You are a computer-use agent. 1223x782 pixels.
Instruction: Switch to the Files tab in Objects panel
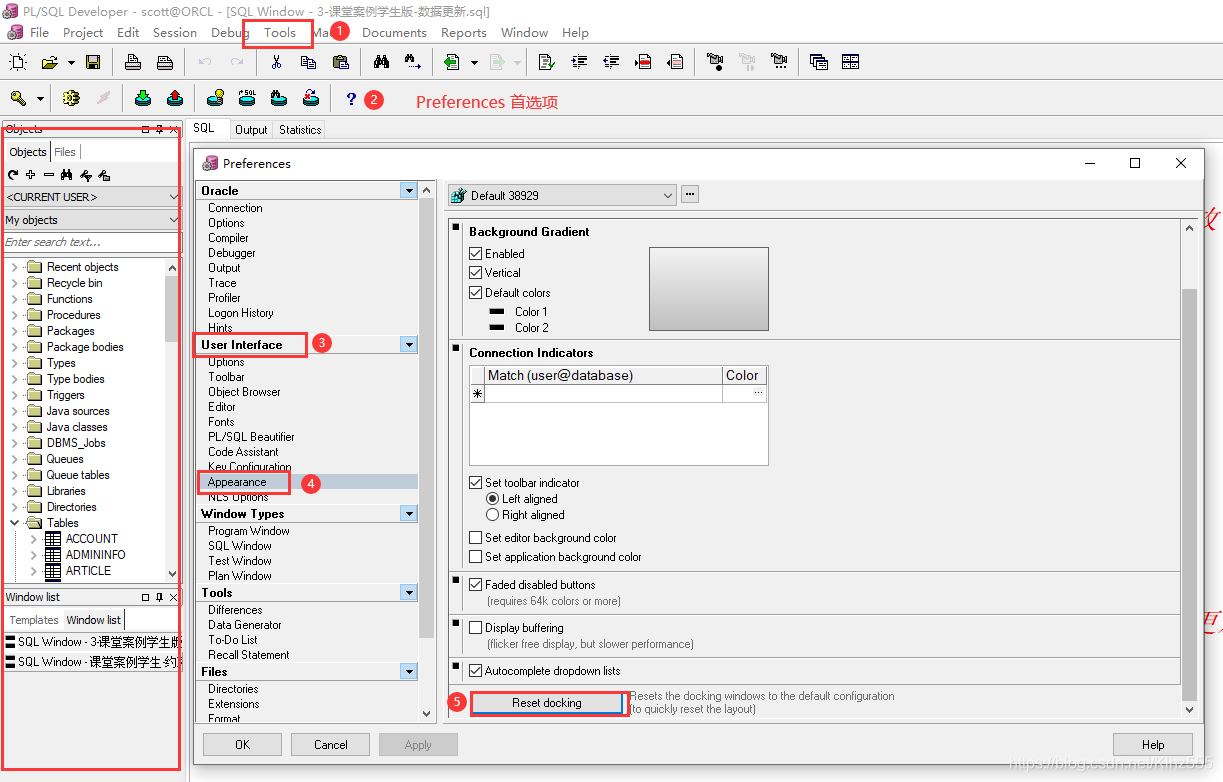(65, 152)
